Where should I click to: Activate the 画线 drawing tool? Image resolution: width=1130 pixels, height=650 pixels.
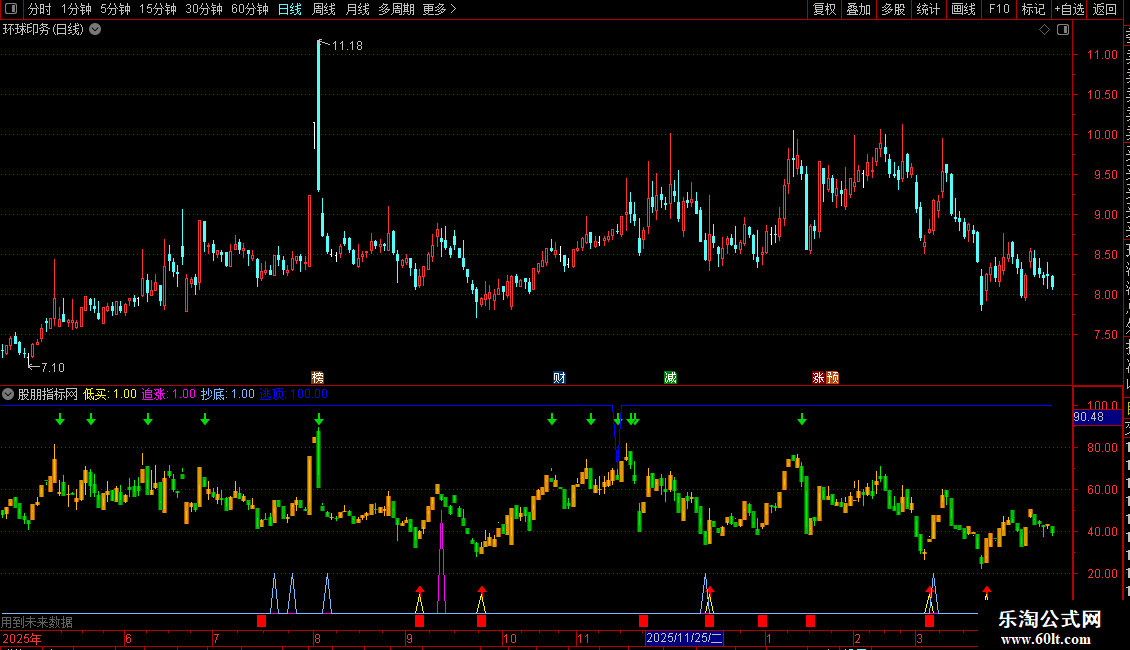964,9
